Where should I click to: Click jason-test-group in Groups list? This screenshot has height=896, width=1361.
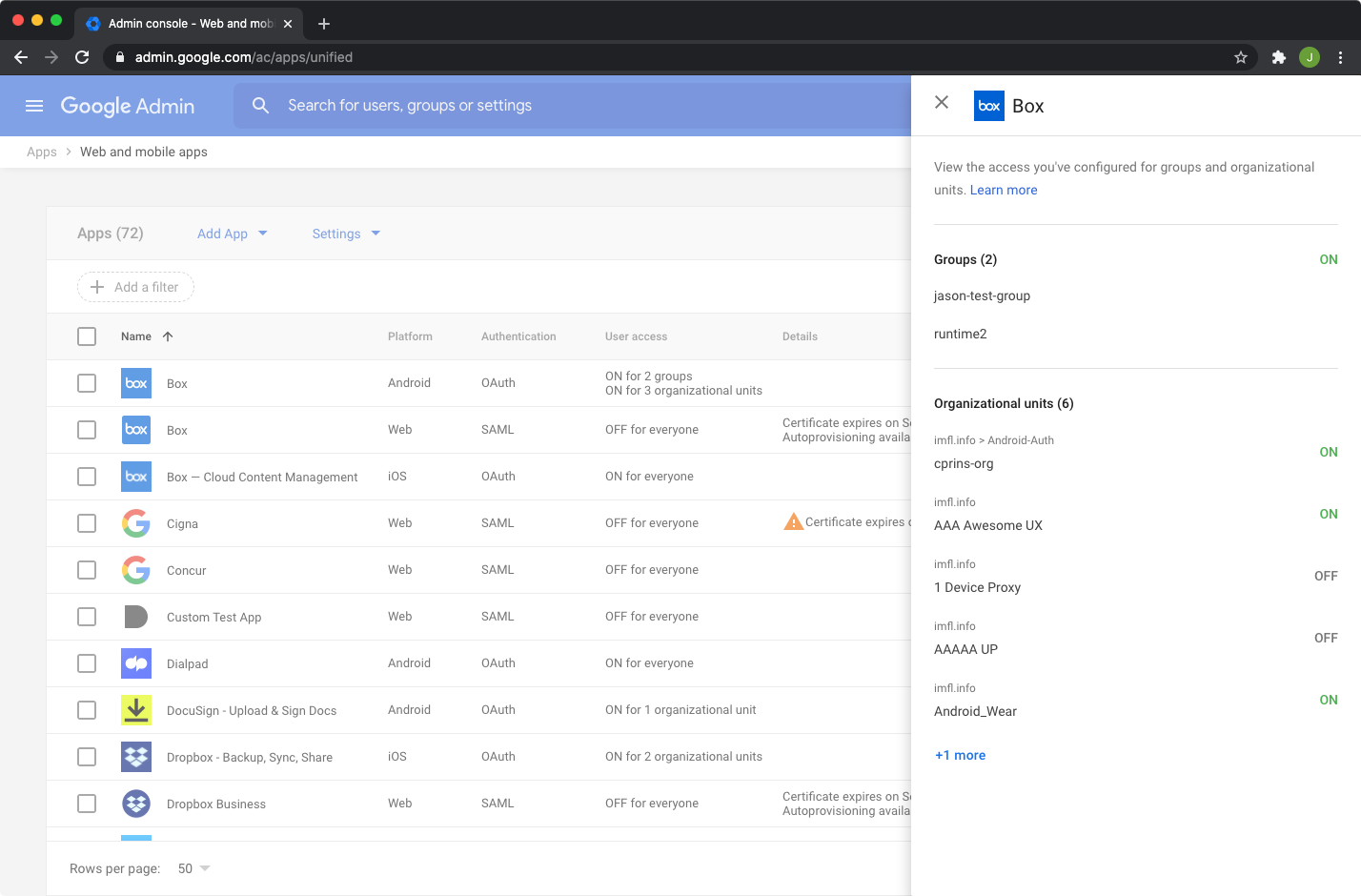tap(982, 295)
